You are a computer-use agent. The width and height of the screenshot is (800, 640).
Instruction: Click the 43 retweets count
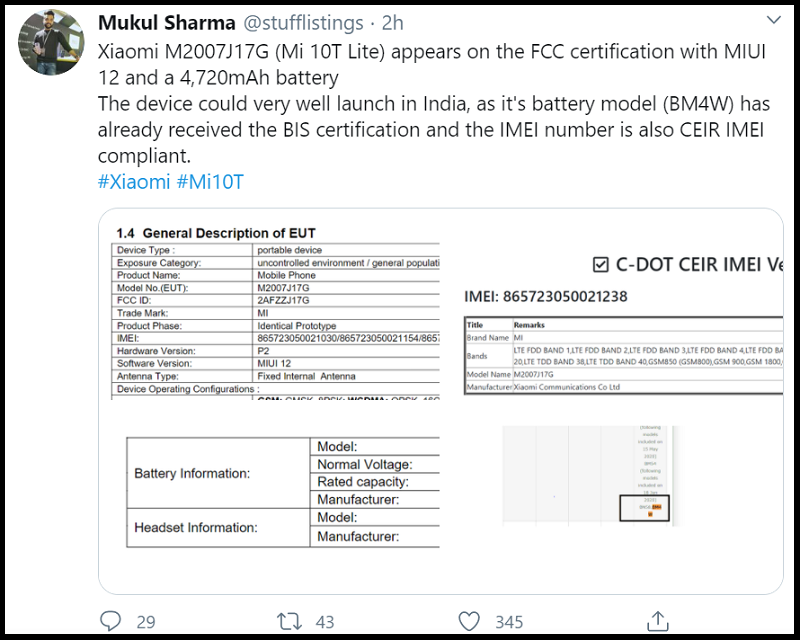[x=324, y=622]
